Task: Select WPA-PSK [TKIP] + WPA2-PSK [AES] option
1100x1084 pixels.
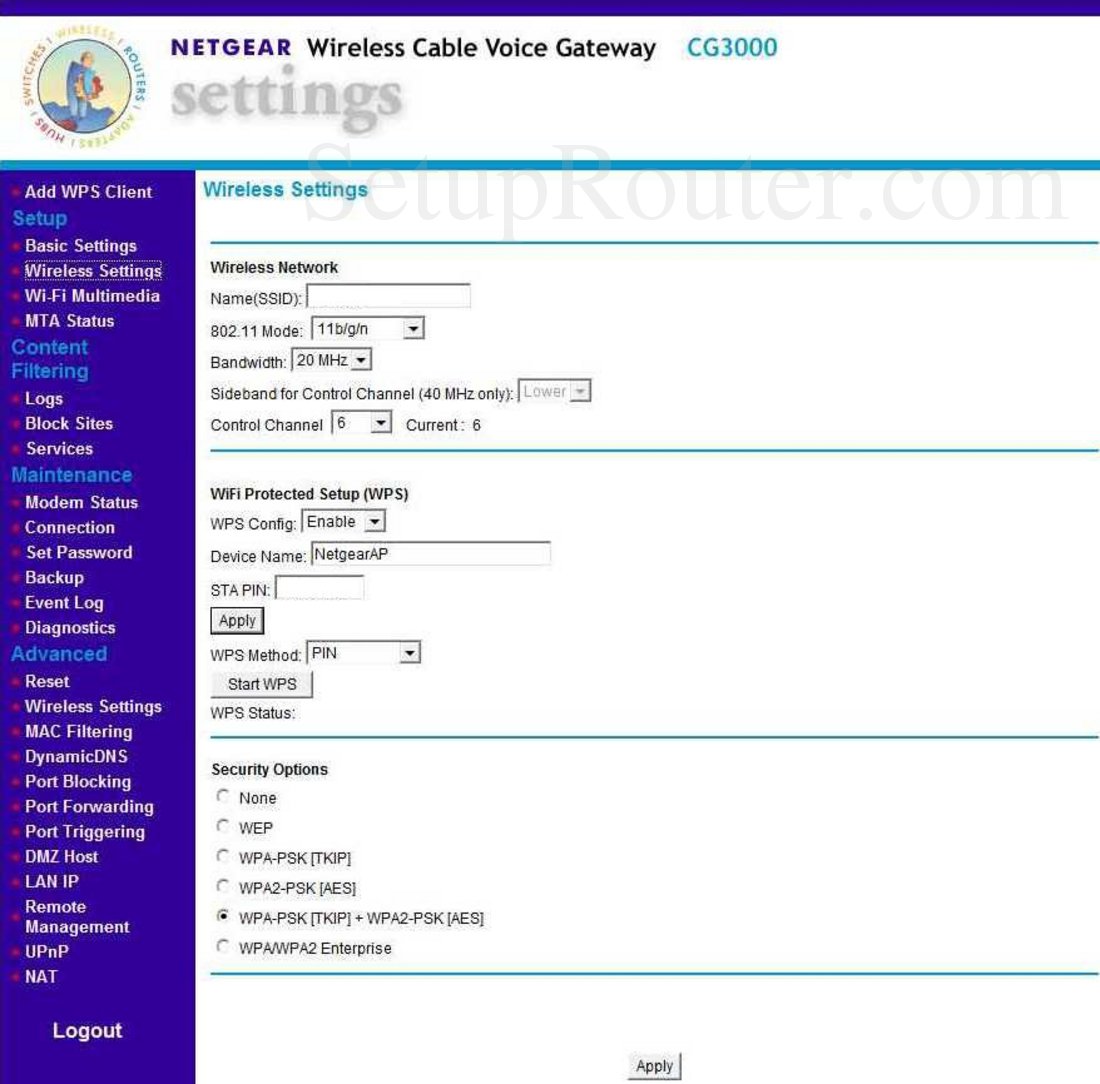Action: 222,916
